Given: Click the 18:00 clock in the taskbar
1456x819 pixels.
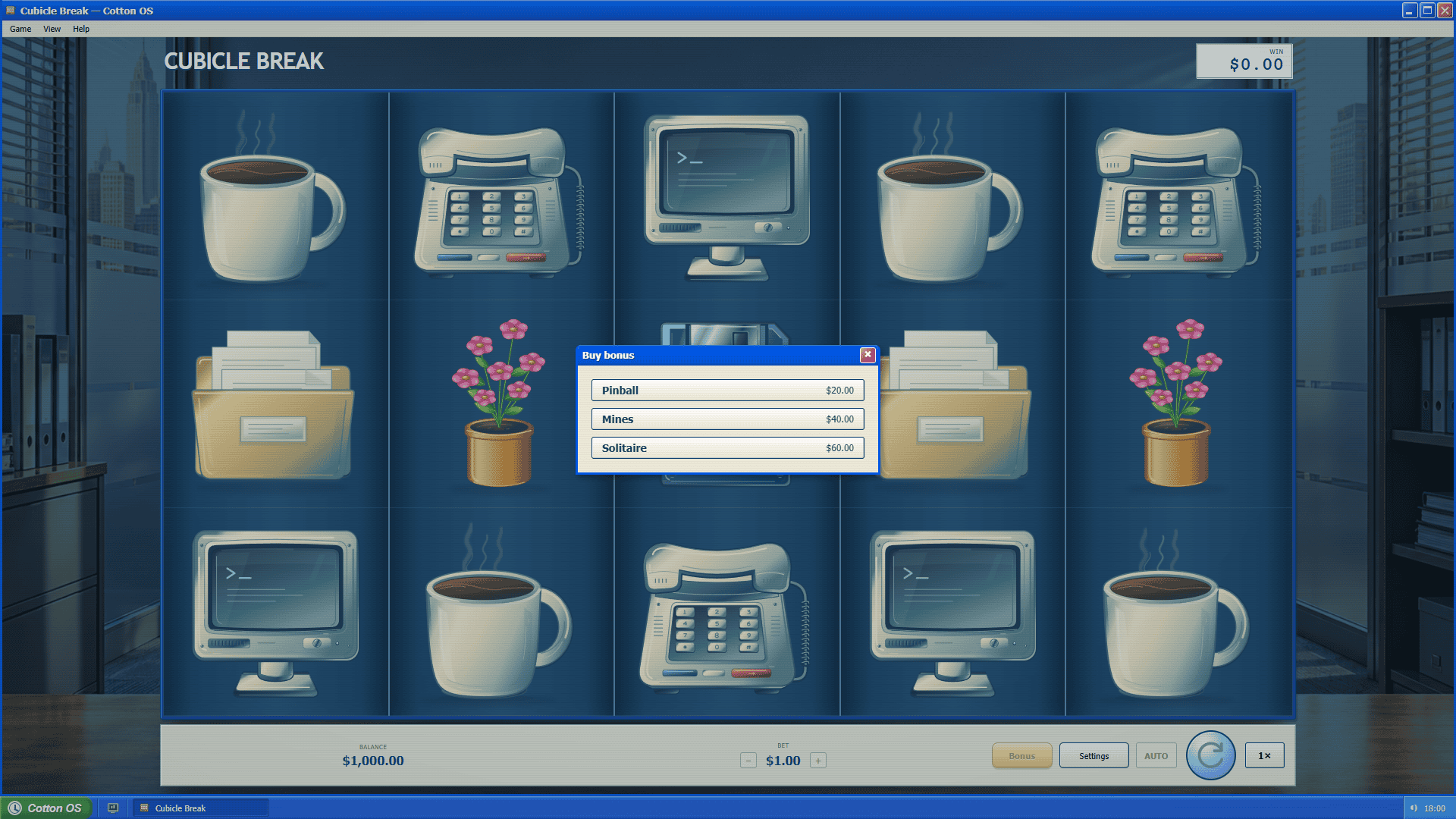Looking at the screenshot, I should (1434, 808).
